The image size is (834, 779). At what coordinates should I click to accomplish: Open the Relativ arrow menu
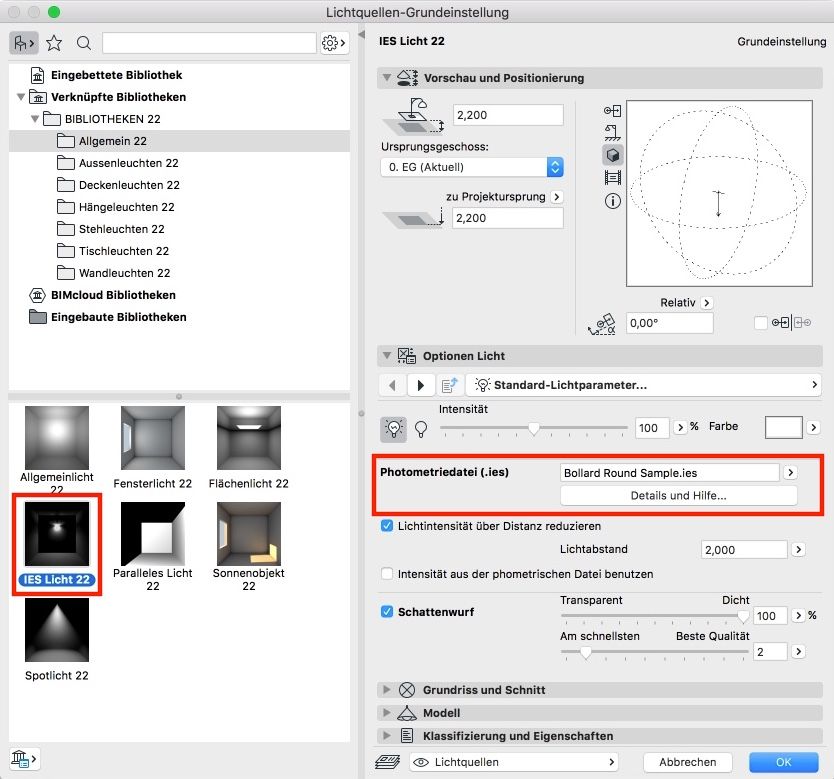click(x=706, y=303)
